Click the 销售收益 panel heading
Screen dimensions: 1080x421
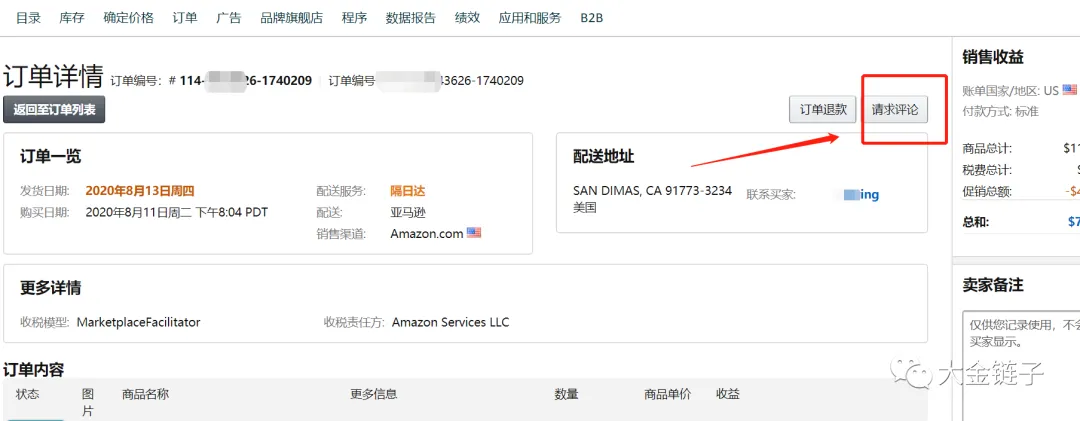coord(993,57)
